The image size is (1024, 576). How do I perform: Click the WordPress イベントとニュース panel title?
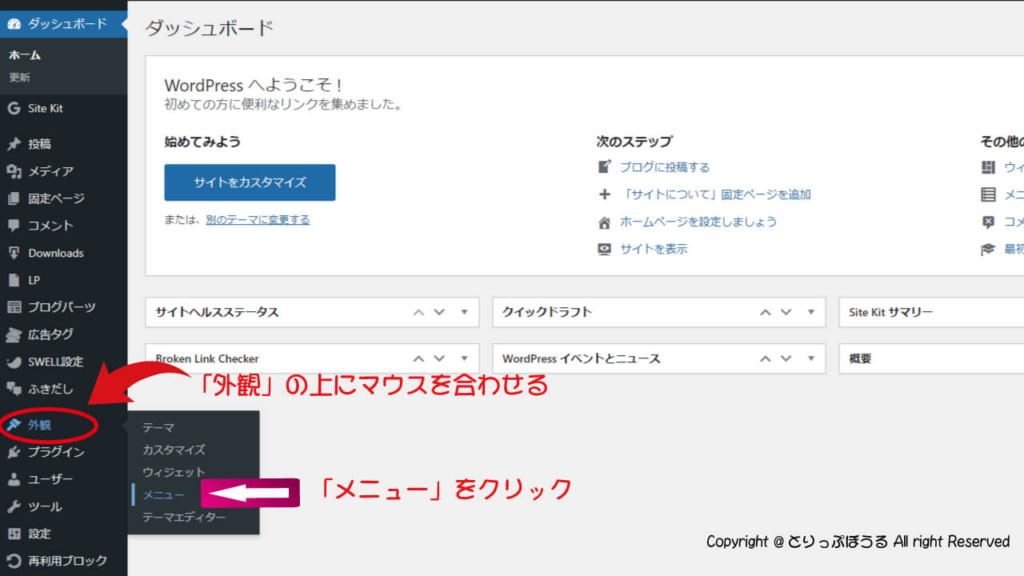[x=581, y=359]
